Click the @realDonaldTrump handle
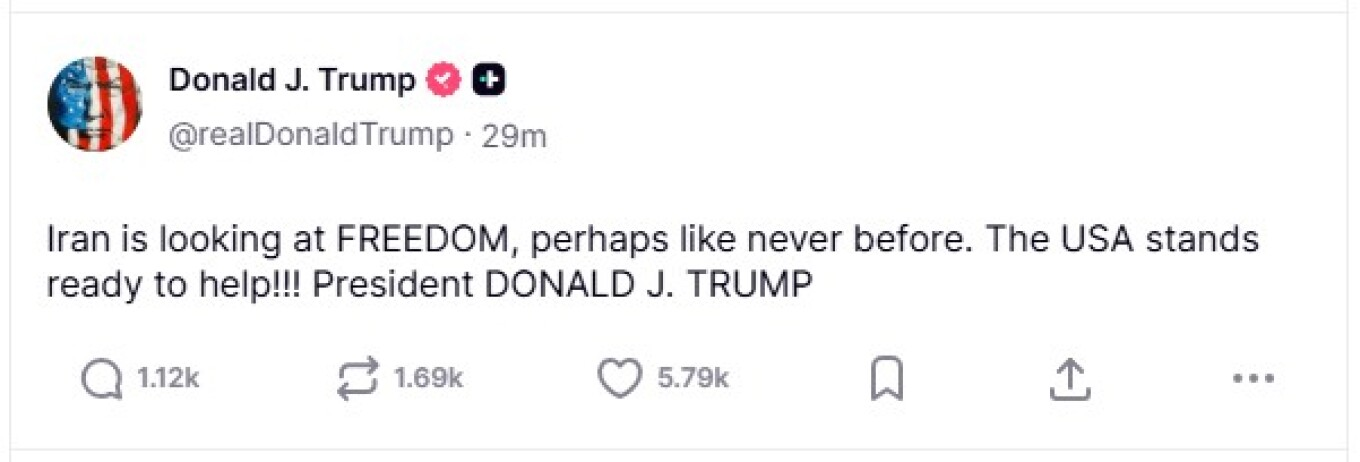Screen dimensions: 1360x462 pyautogui.click(x=310, y=135)
